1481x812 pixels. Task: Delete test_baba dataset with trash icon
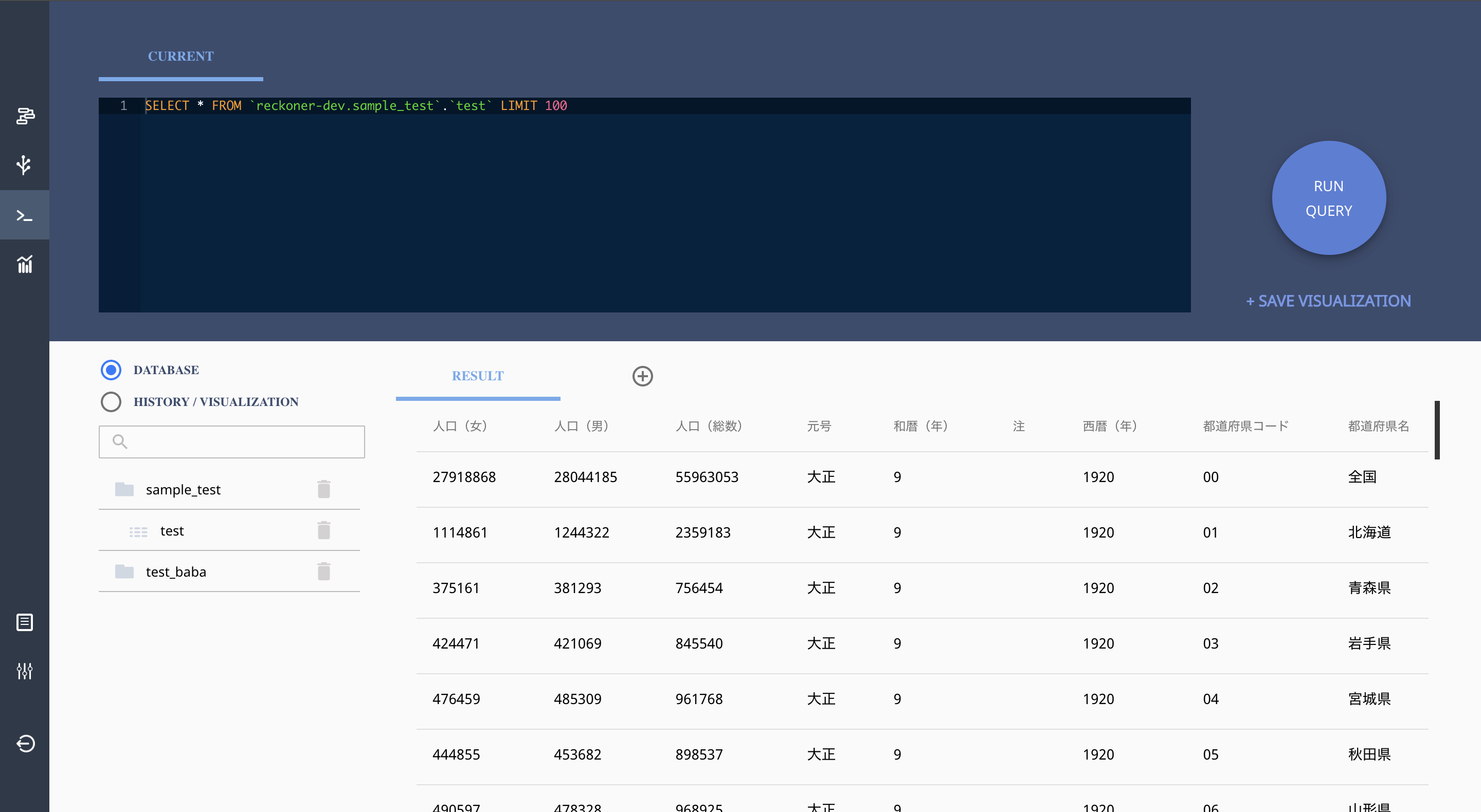[x=323, y=571]
